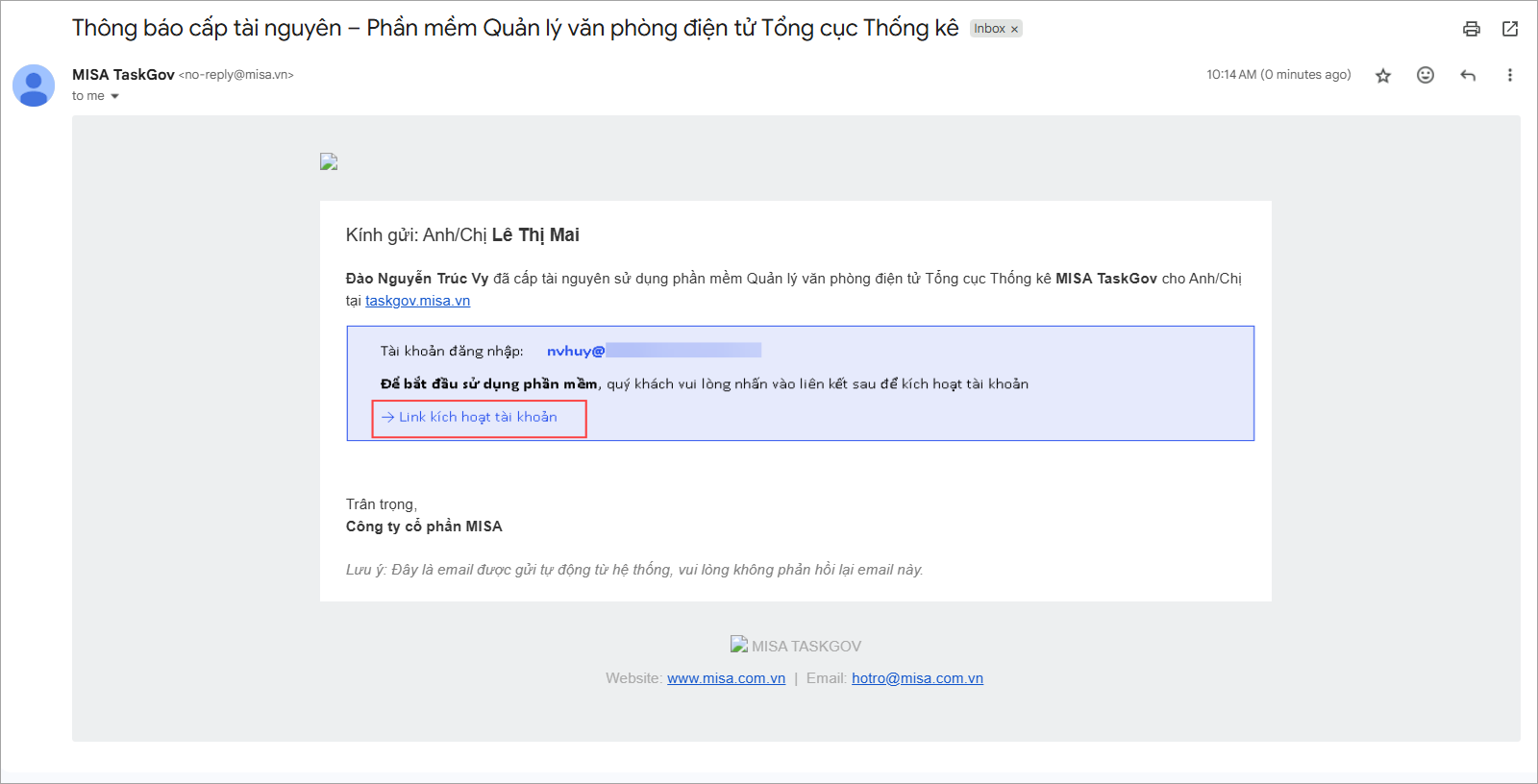The image size is (1538, 784).
Task: Add an emoji reaction to the email
Action: 1426,75
